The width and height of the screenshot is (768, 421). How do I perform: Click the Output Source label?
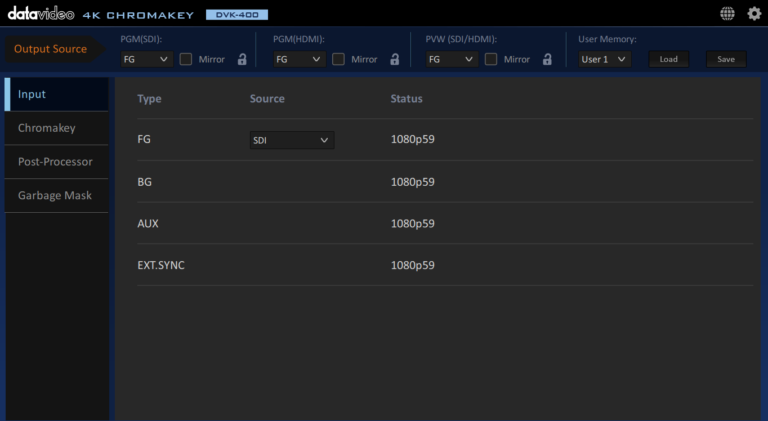pyautogui.click(x=50, y=49)
